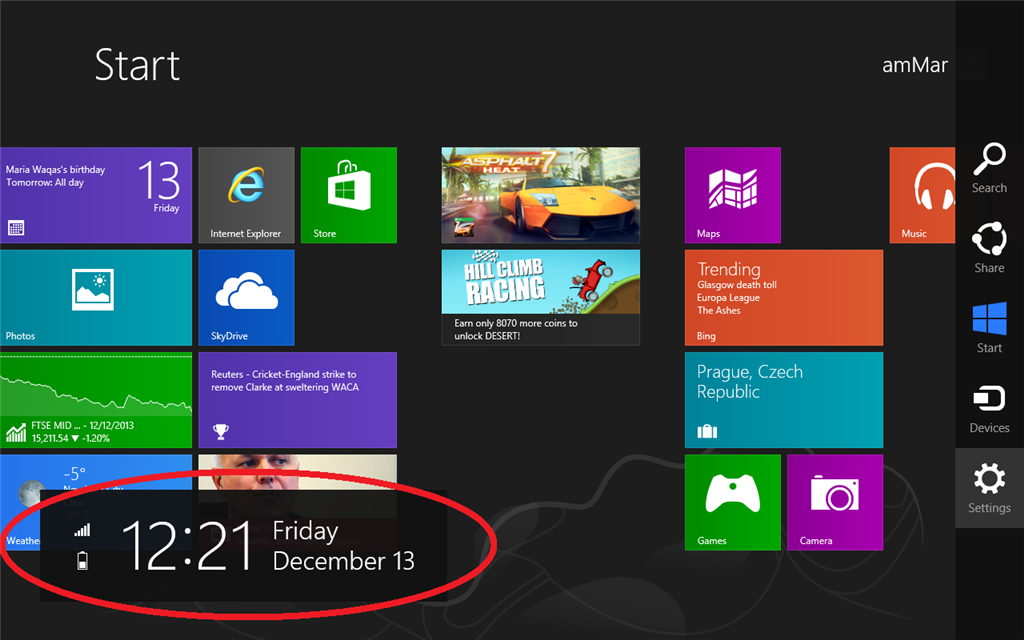Click 'The Ashes' trending topic
1024x640 pixels.
tap(718, 310)
